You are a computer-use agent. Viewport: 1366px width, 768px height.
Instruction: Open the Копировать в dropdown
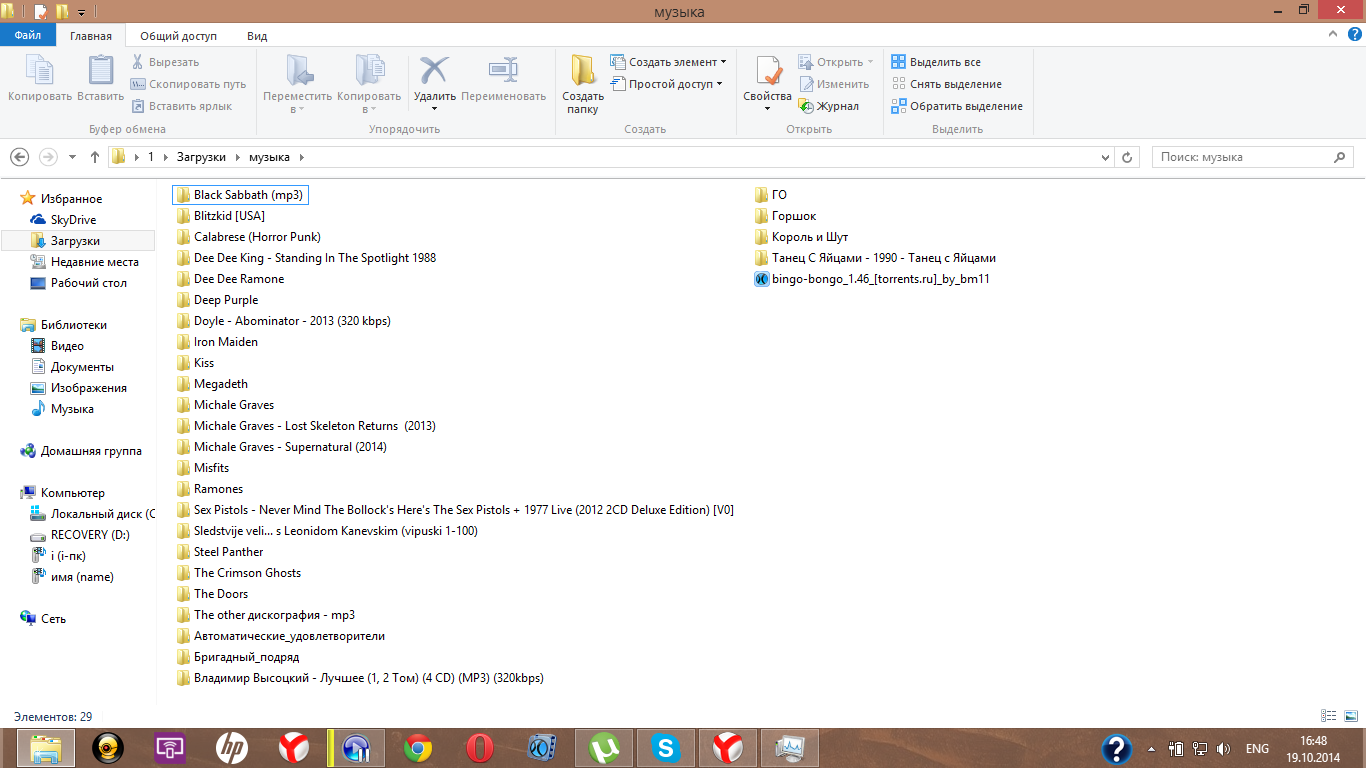(369, 84)
